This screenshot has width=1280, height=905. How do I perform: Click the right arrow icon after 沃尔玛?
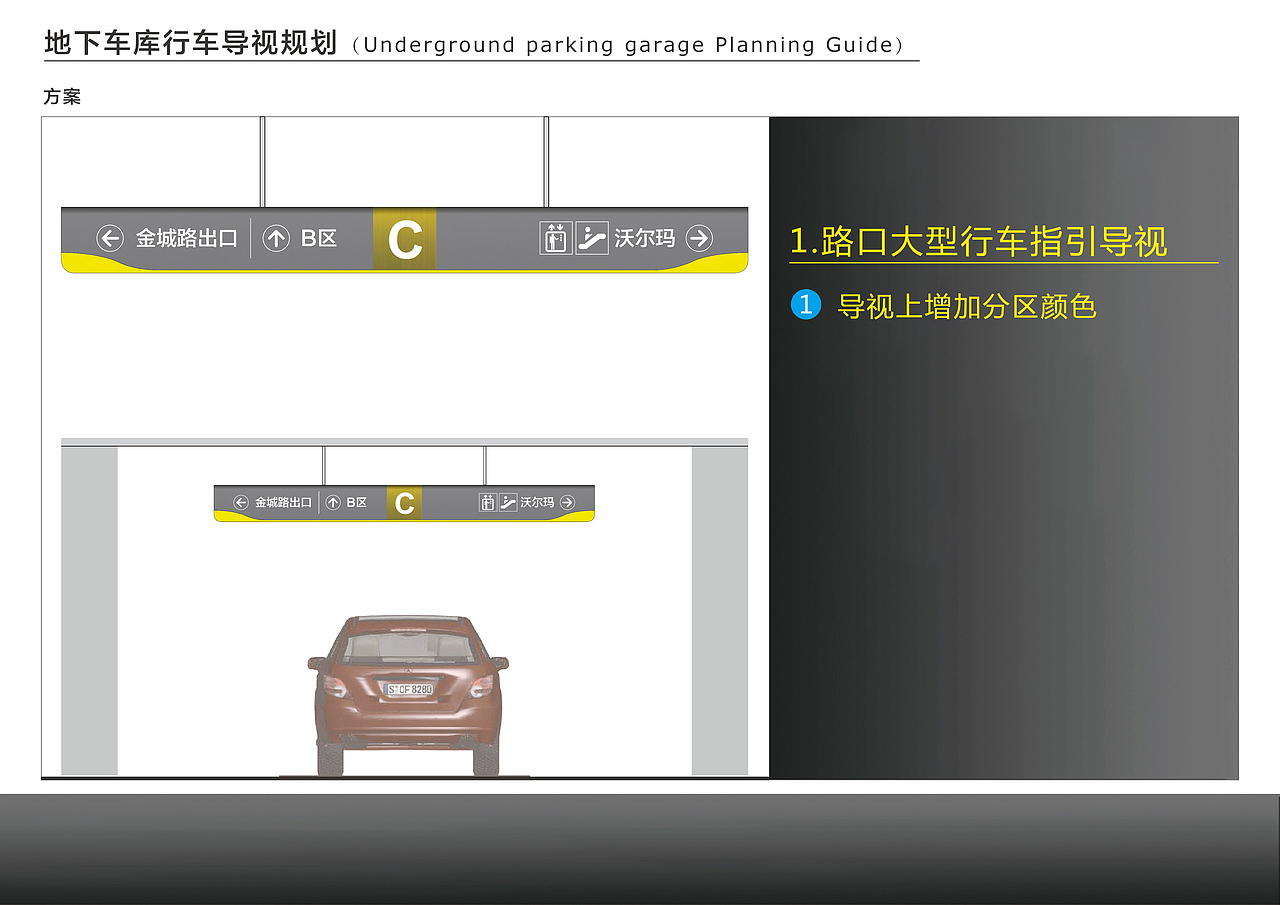point(701,238)
